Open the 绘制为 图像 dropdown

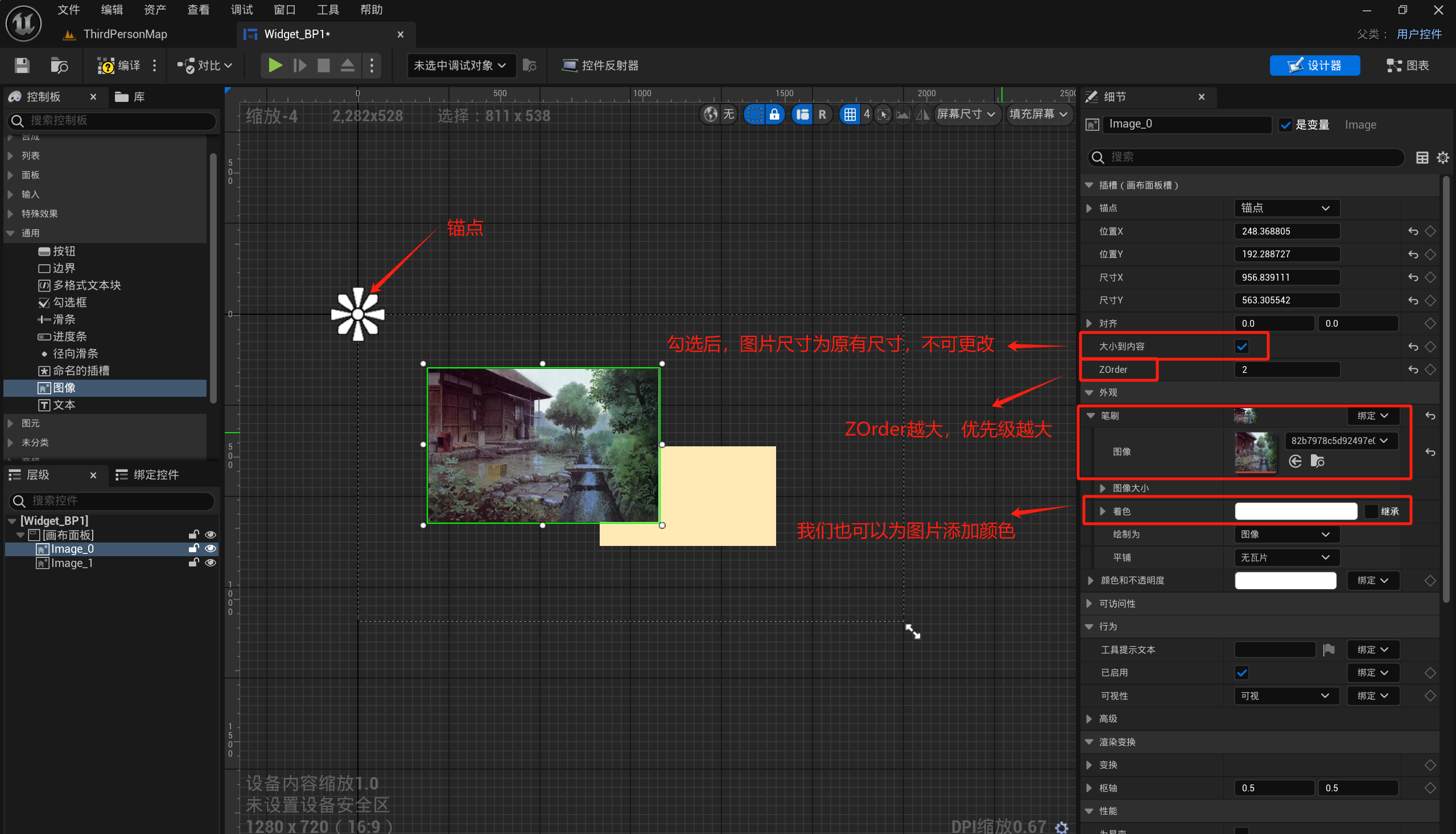(1286, 535)
